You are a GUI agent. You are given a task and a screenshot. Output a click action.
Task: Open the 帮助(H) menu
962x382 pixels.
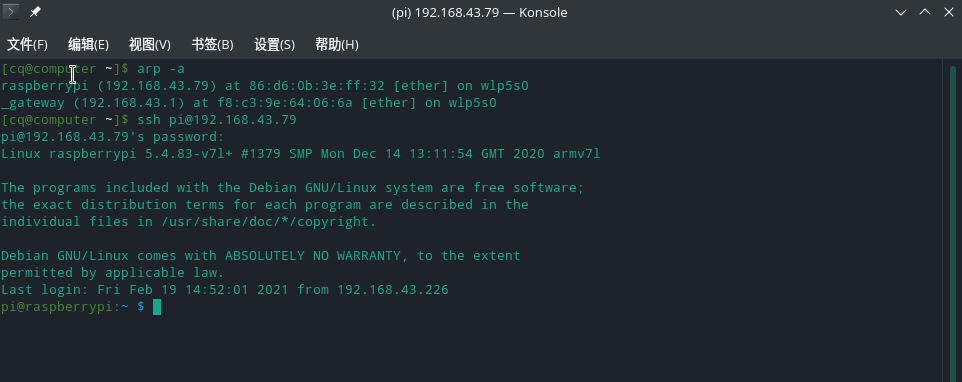point(336,44)
